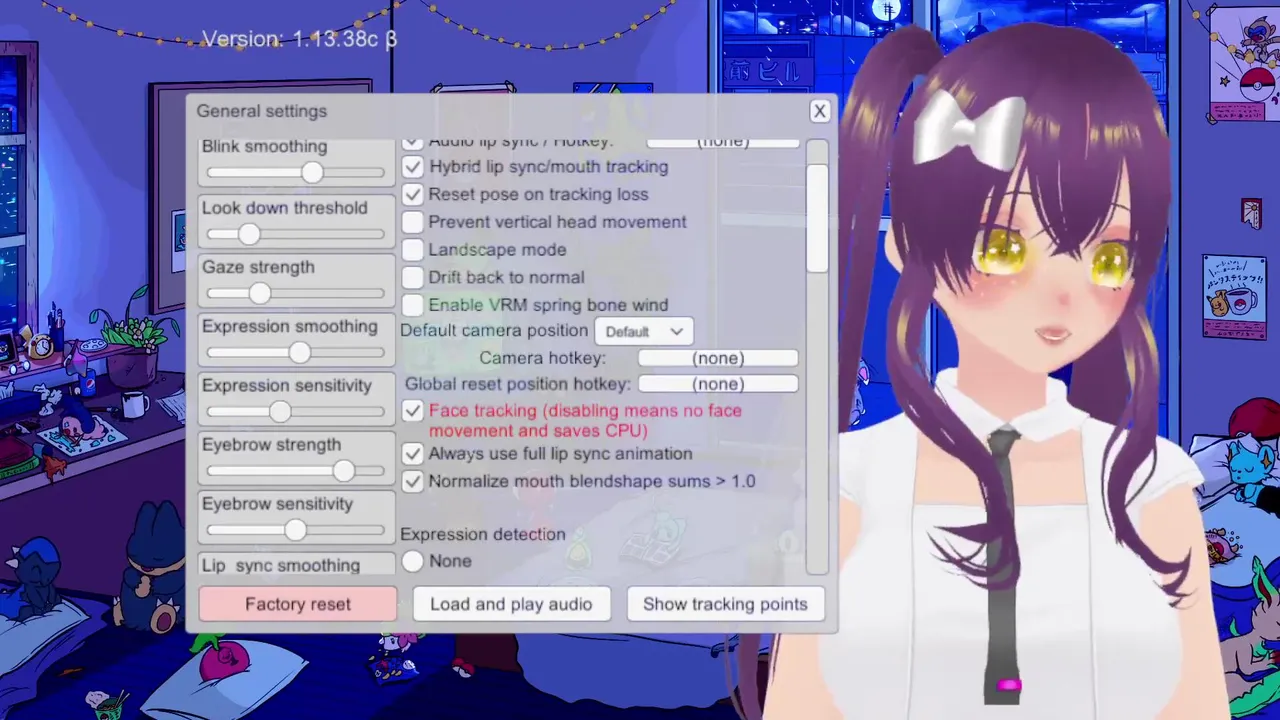This screenshot has height=720, width=1280.
Task: Close the General settings window
Action: click(820, 111)
